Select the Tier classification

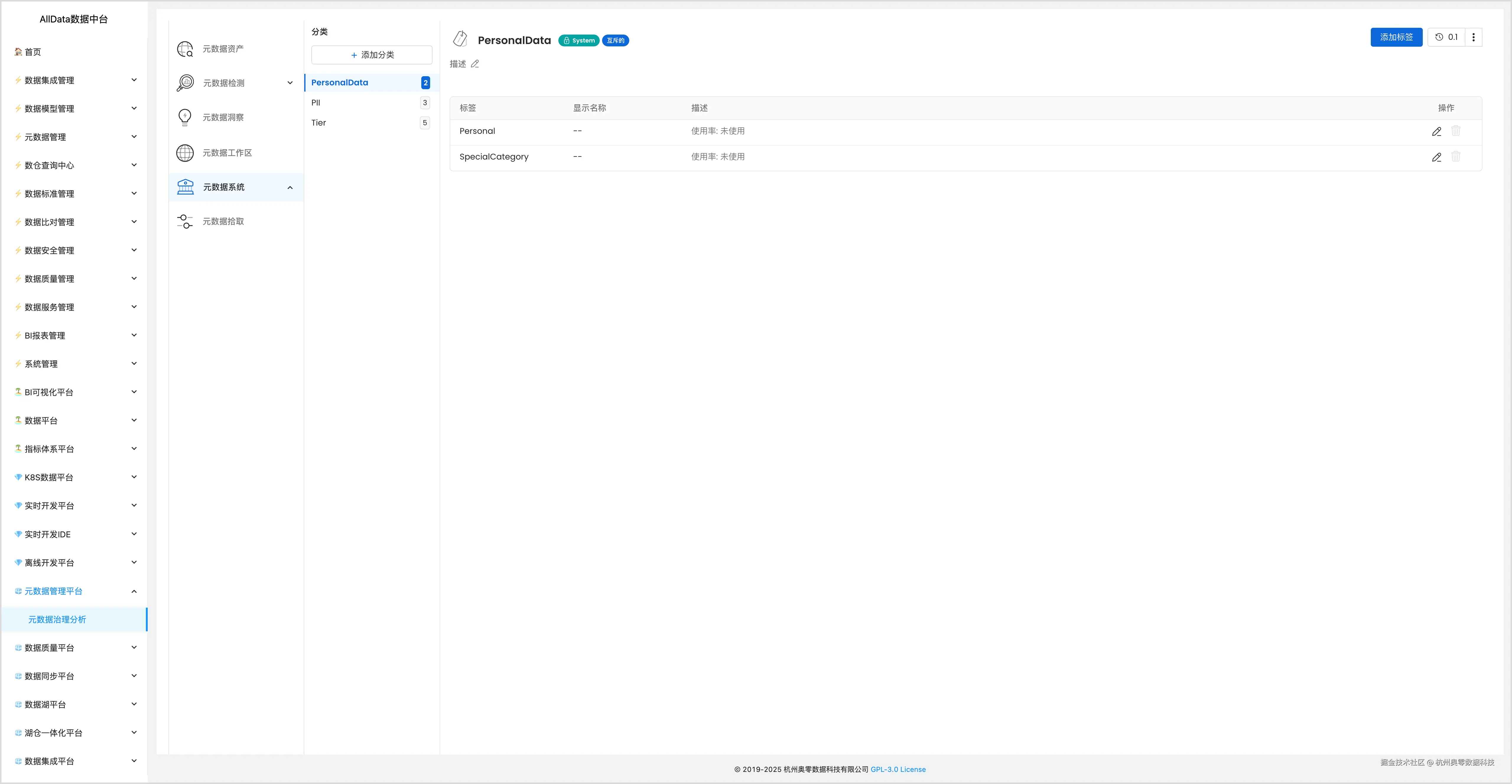(x=319, y=123)
